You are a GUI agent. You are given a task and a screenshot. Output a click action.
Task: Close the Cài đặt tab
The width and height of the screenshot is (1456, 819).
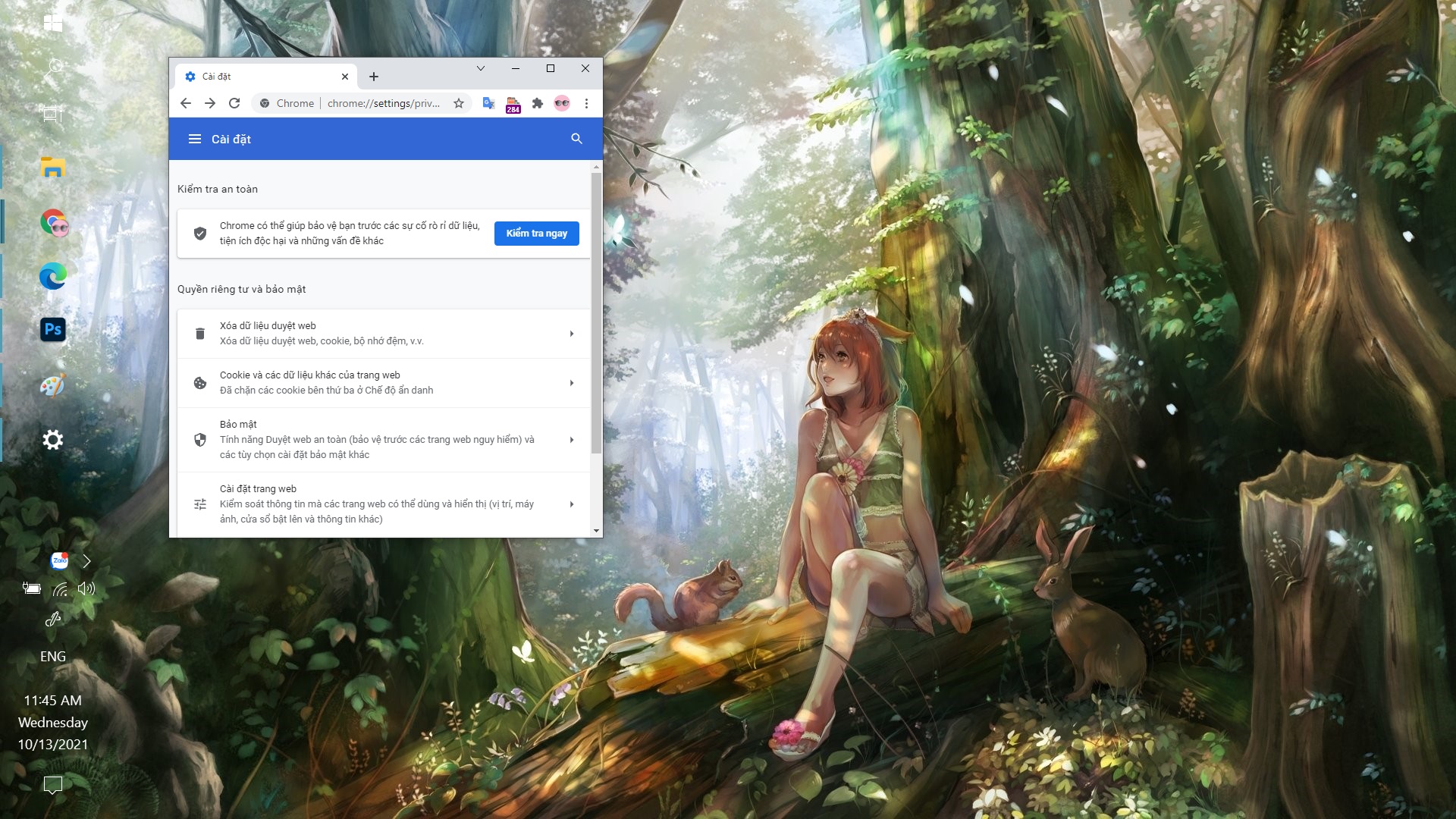click(x=345, y=77)
